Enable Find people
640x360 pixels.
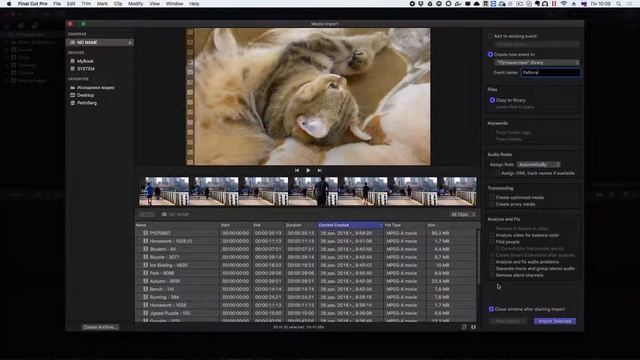(492, 242)
